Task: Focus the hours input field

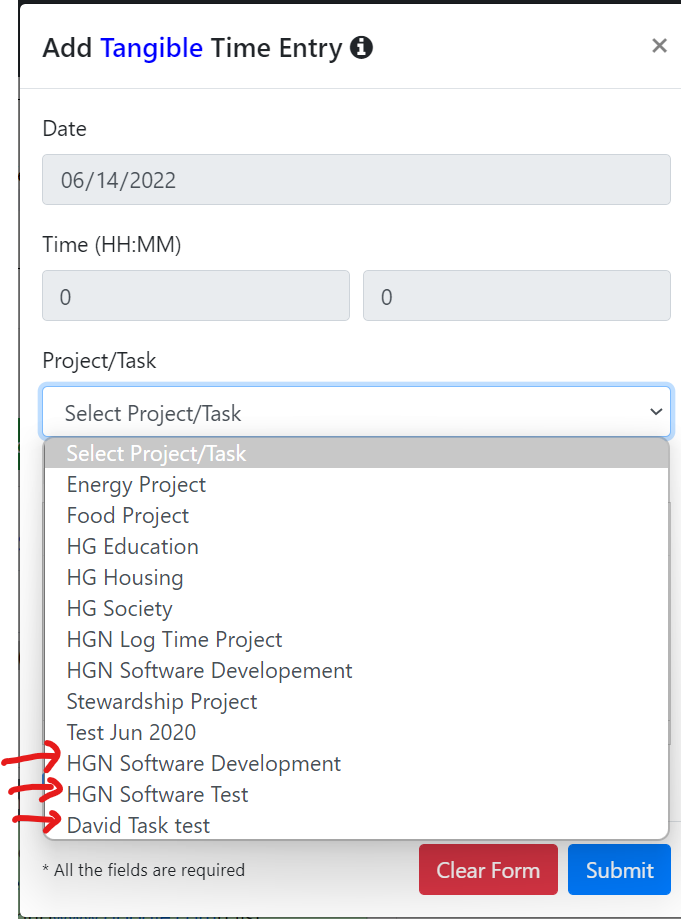Action: tap(196, 296)
